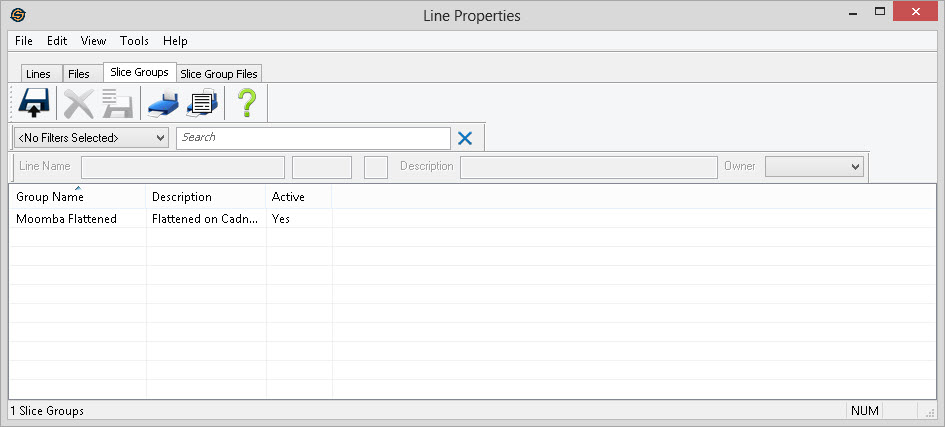The width and height of the screenshot is (945, 427).
Task: Click the application logo in title bar
Action: coord(18,15)
